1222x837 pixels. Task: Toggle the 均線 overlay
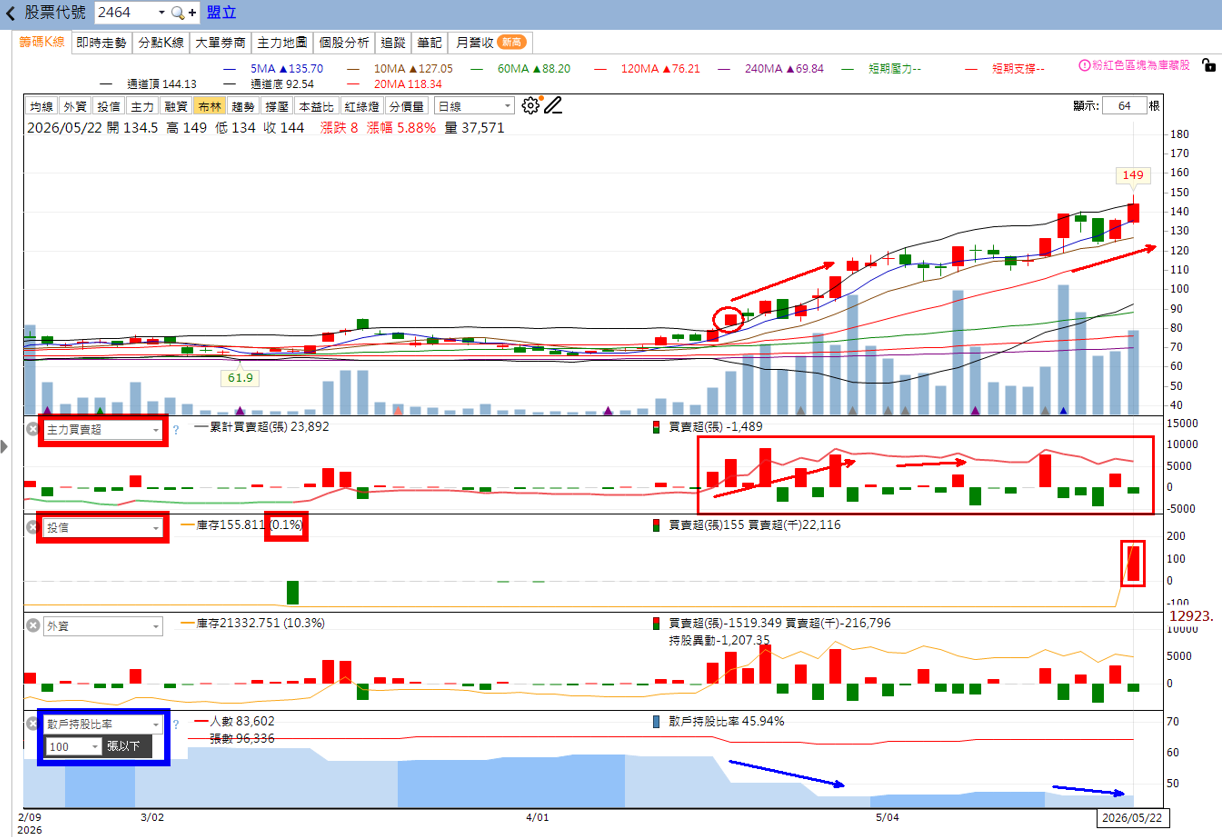40,106
